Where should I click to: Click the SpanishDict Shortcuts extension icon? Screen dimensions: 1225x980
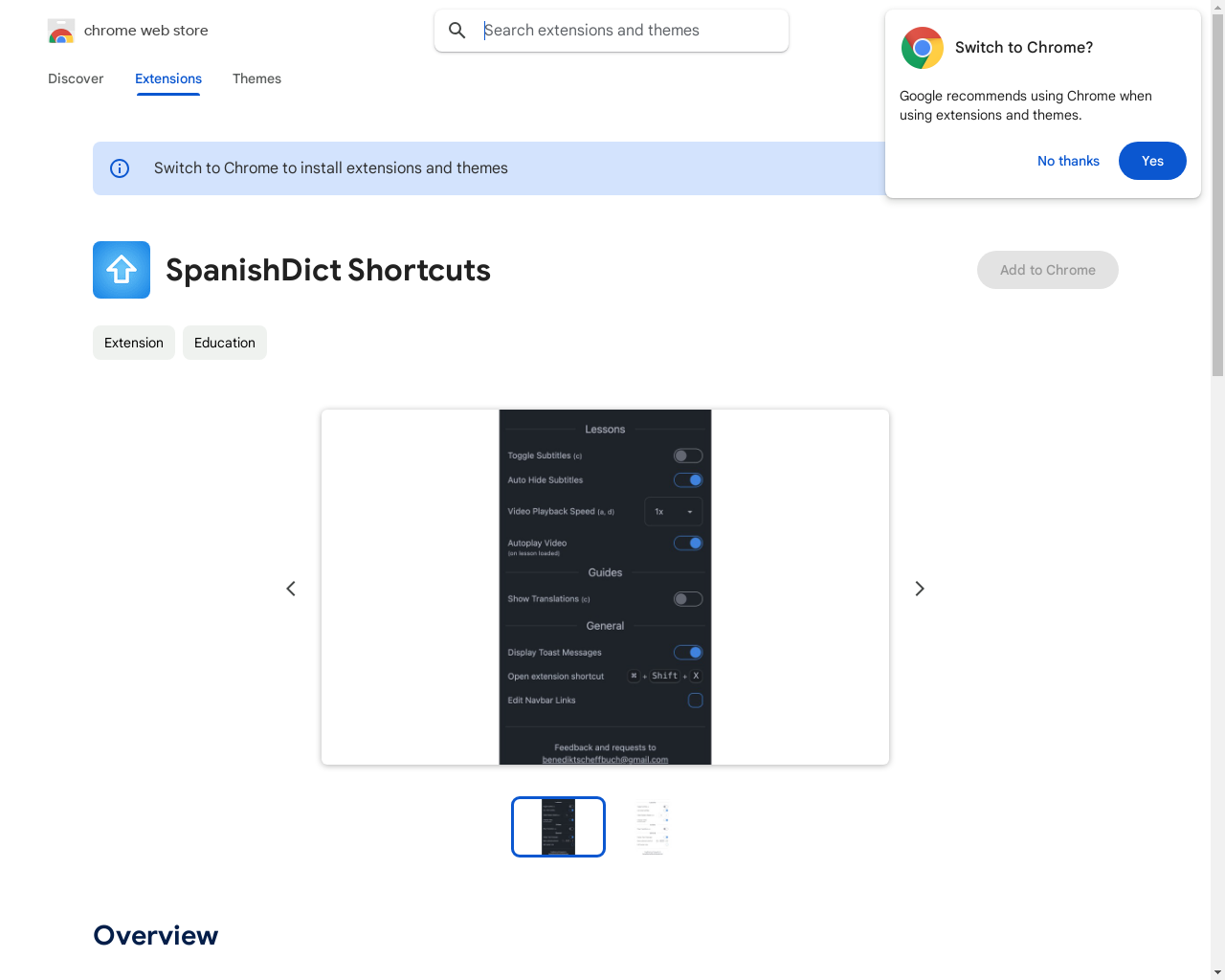pos(122,270)
